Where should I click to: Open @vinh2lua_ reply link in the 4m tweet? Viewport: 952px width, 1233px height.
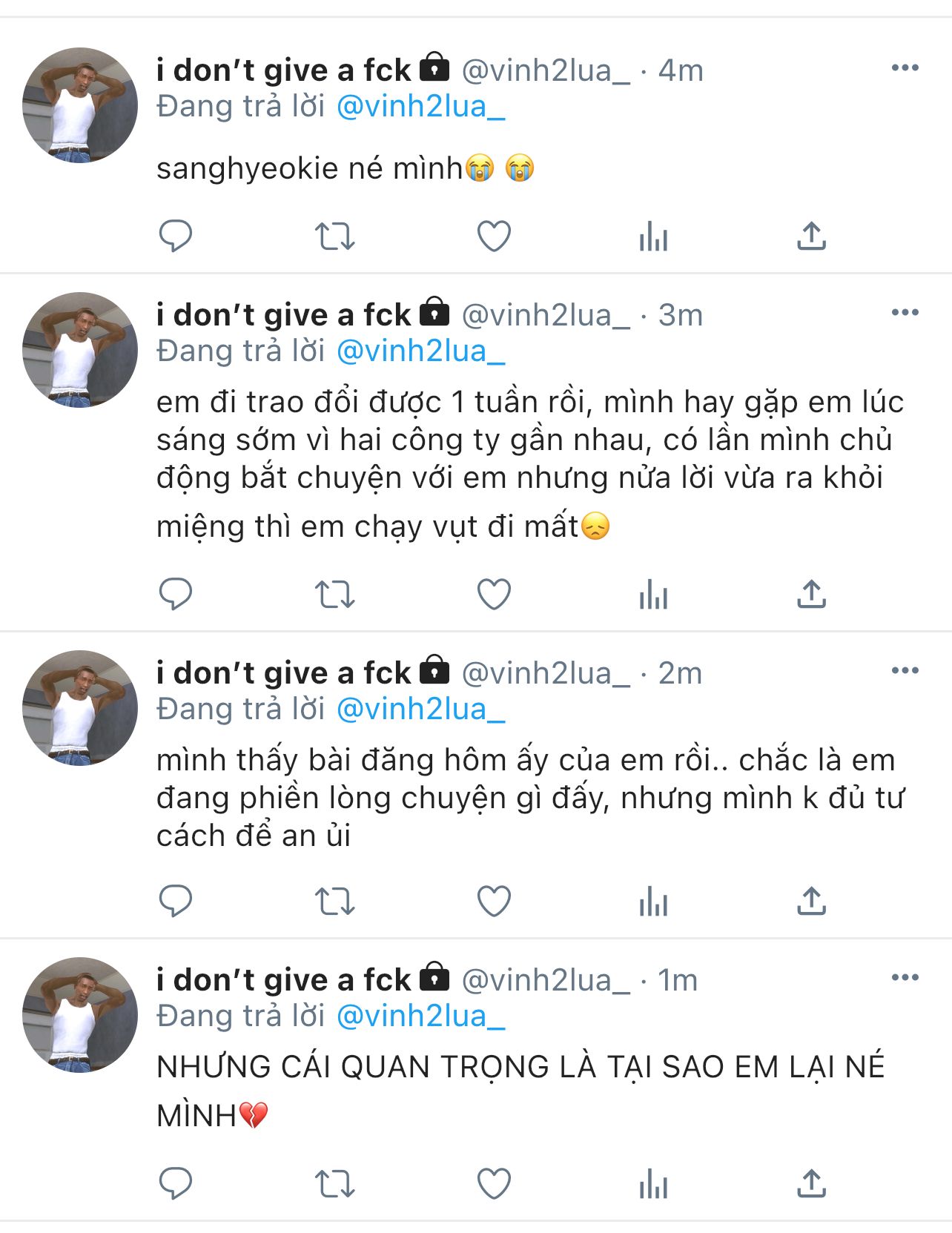pyautogui.click(x=420, y=107)
